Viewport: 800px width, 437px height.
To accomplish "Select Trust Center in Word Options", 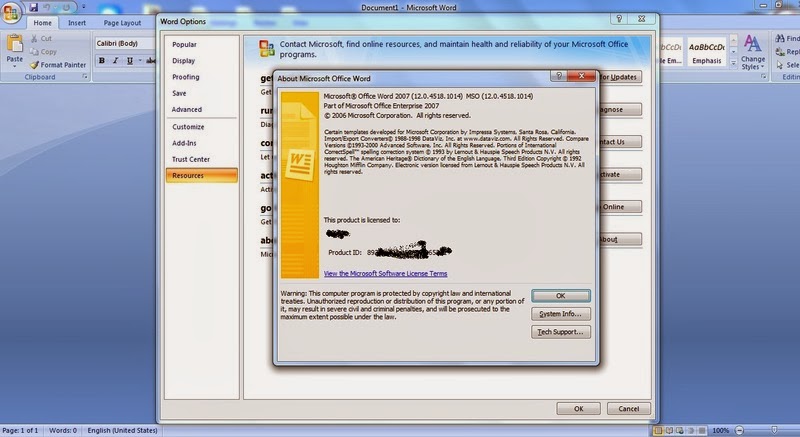I will 202,159.
